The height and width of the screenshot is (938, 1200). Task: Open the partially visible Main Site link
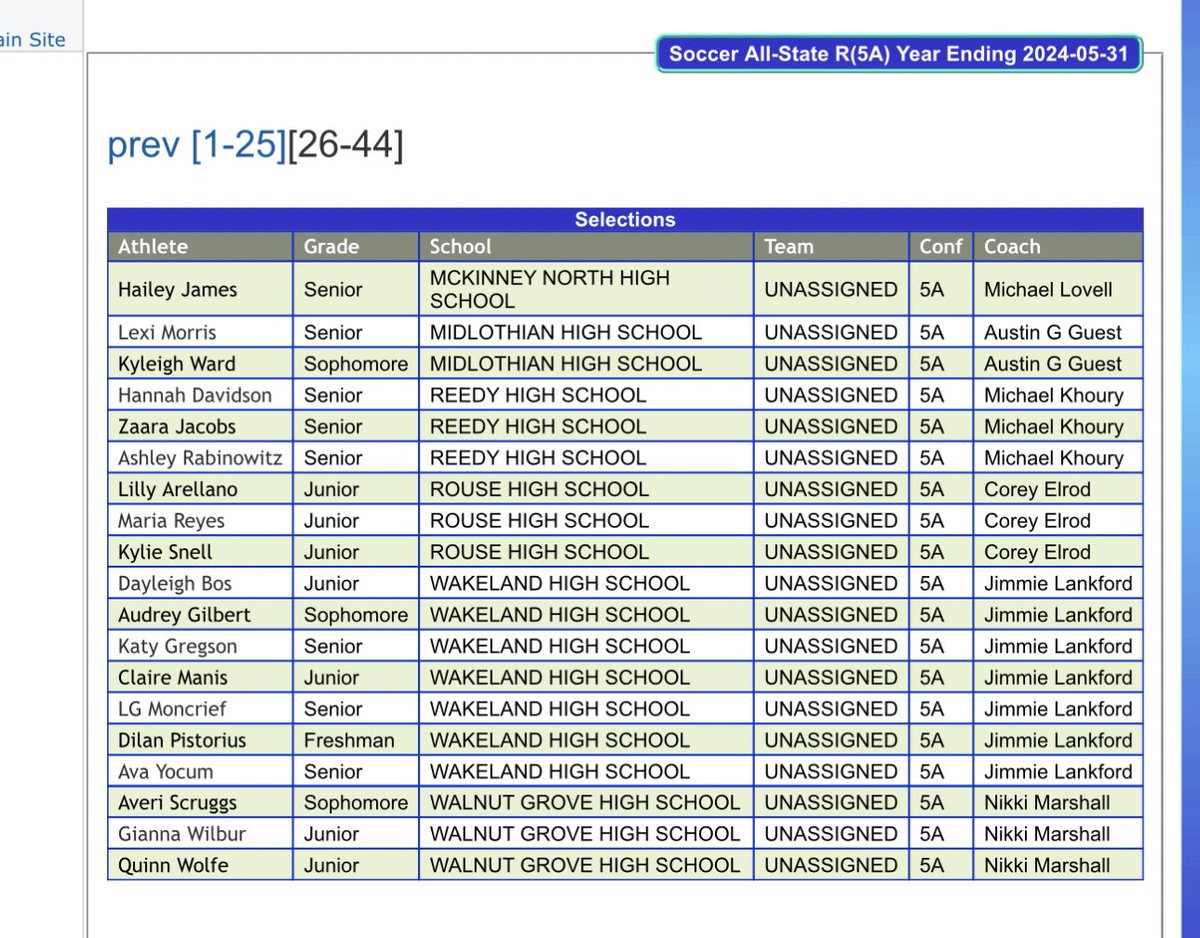(x=33, y=40)
